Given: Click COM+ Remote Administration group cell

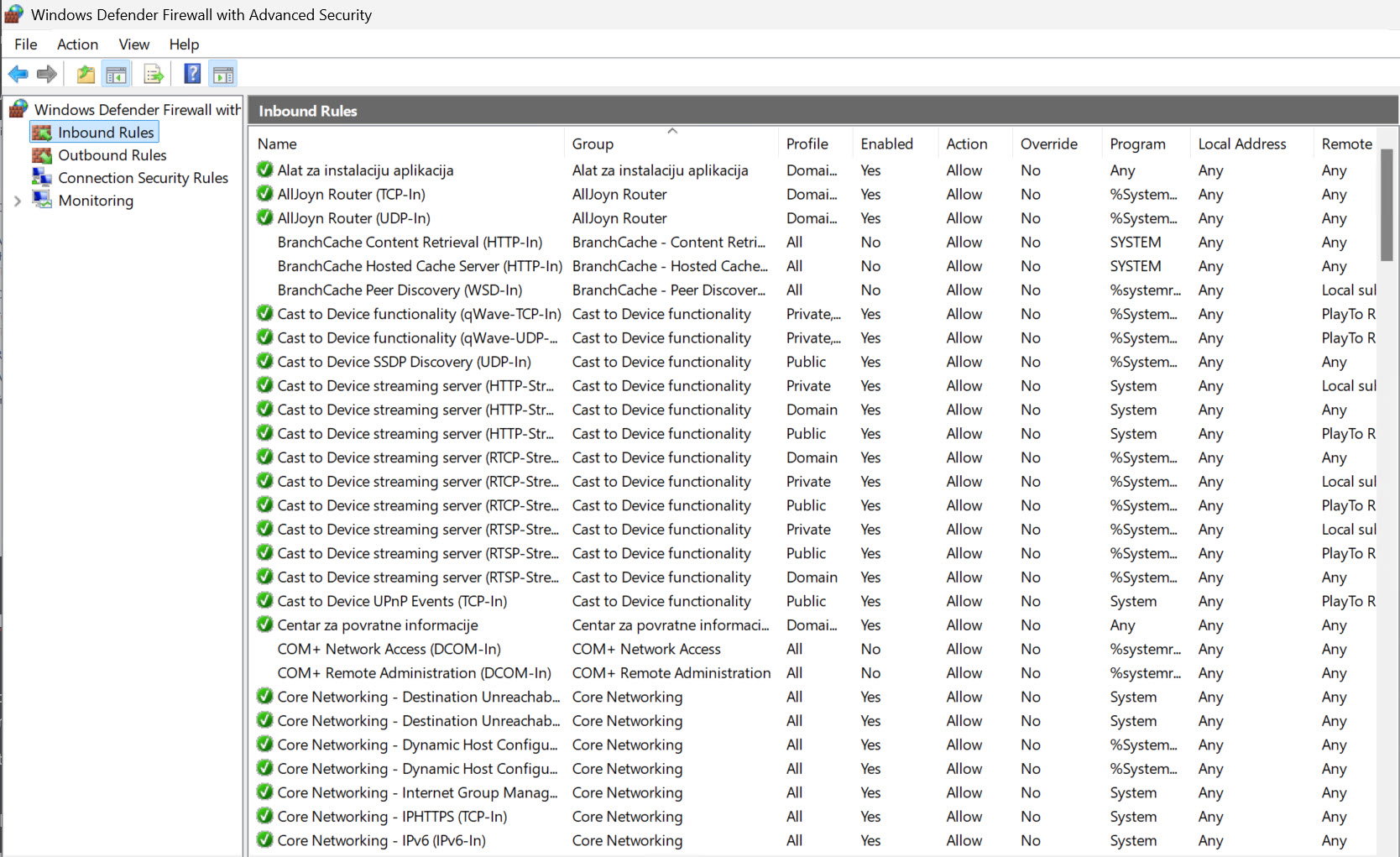Looking at the screenshot, I should point(671,673).
